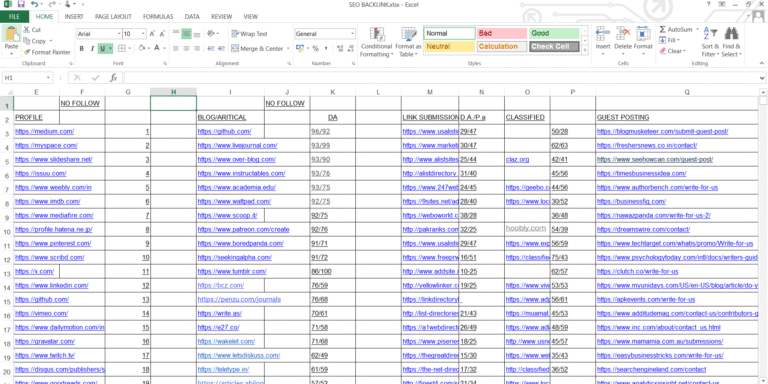Switch to the DATA tab
768x384 pixels.
coord(192,17)
